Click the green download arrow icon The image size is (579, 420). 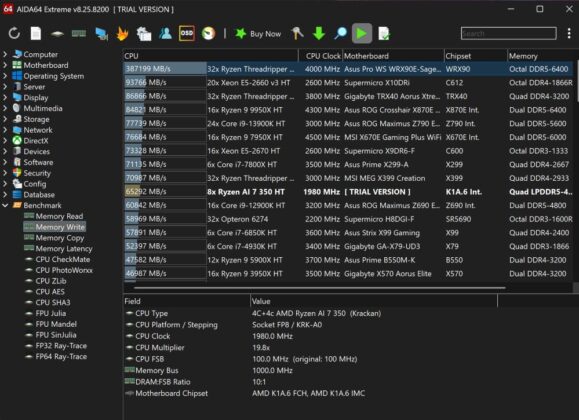319,34
